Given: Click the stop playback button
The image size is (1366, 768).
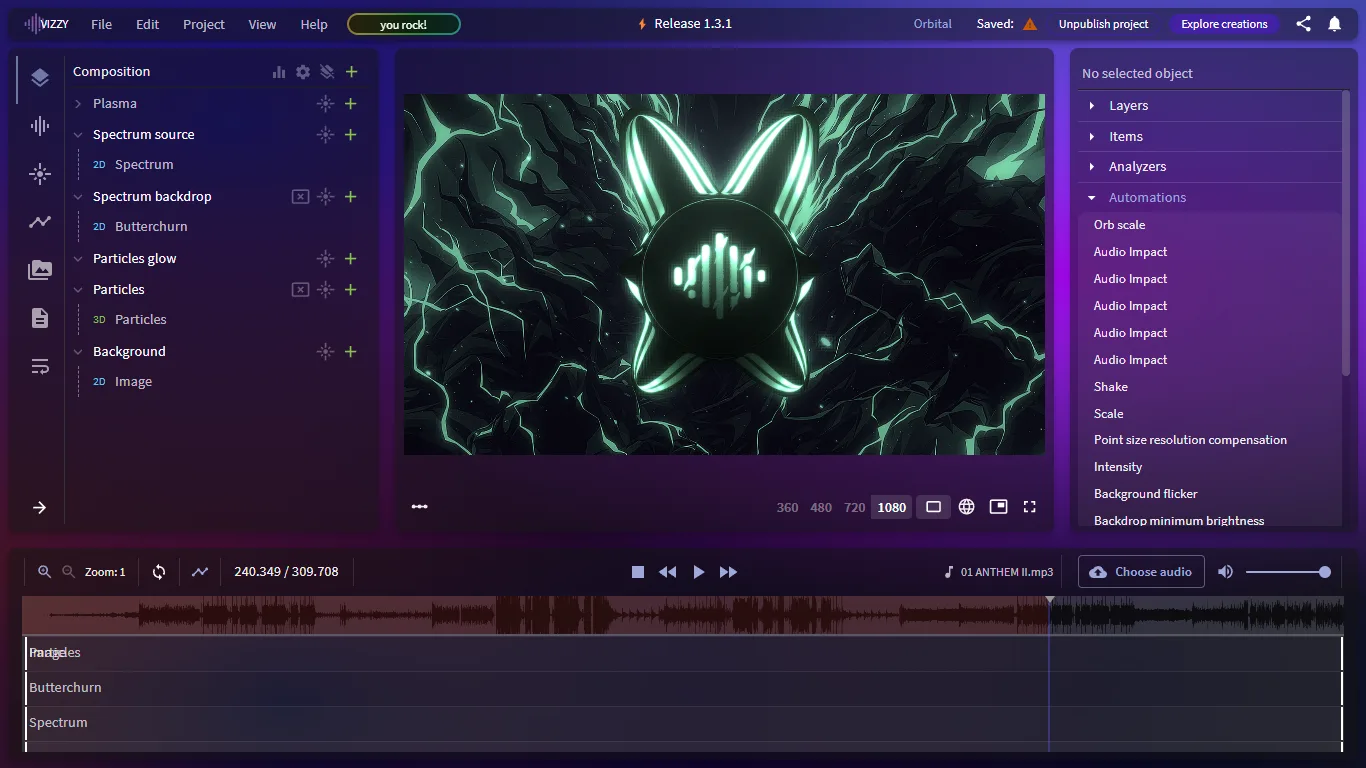Looking at the screenshot, I should pos(638,572).
